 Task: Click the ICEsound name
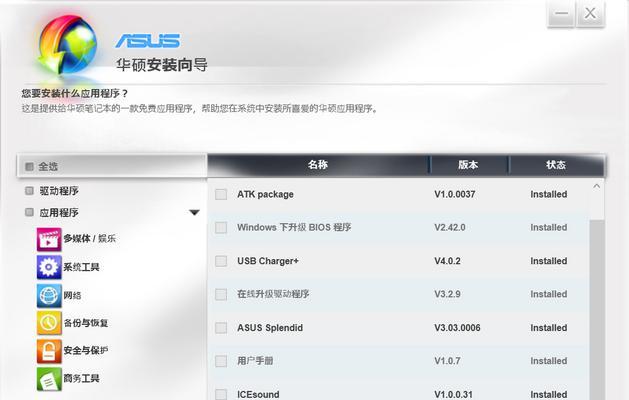[x=258, y=394]
